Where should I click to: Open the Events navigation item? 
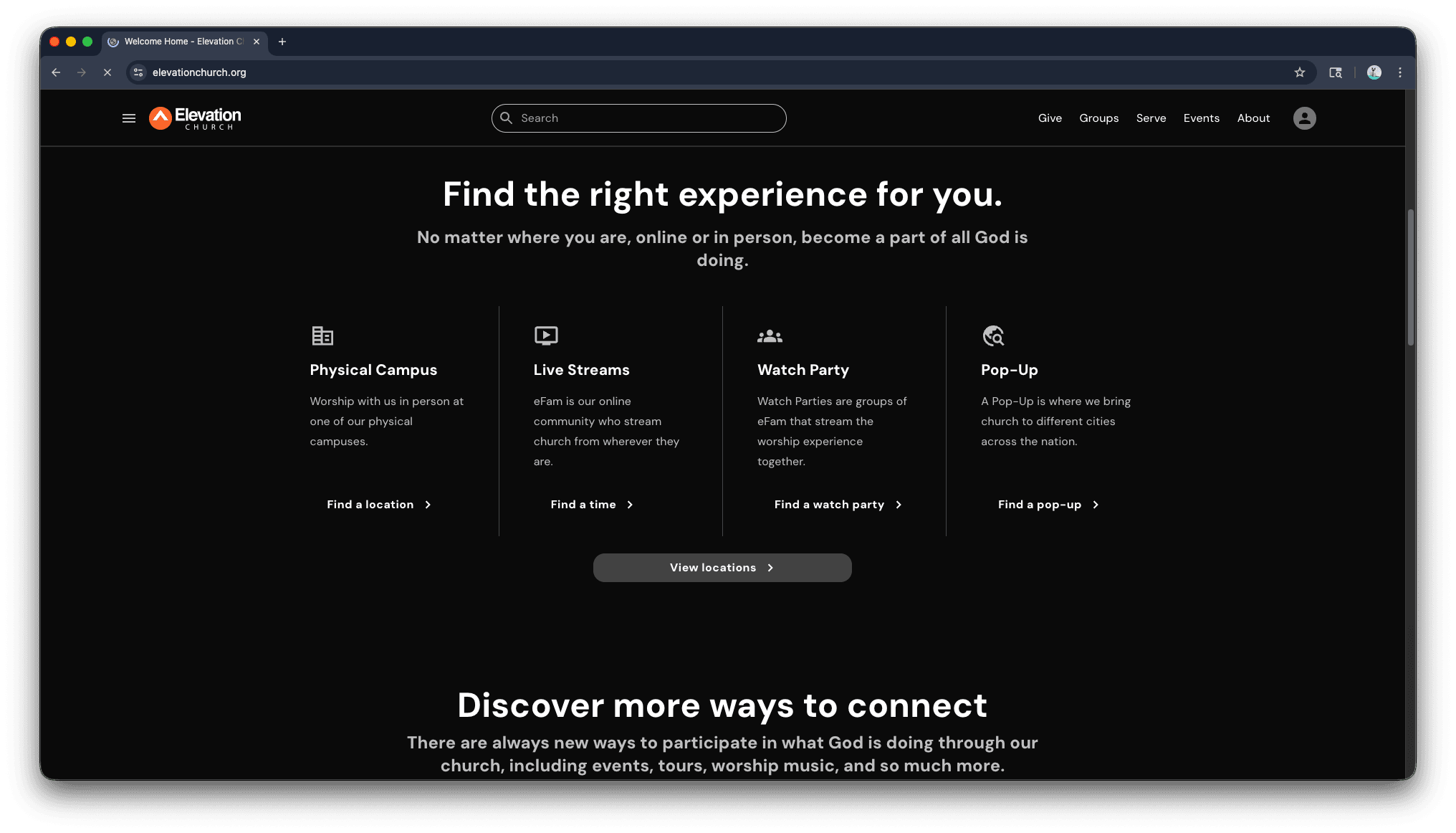[x=1201, y=118]
